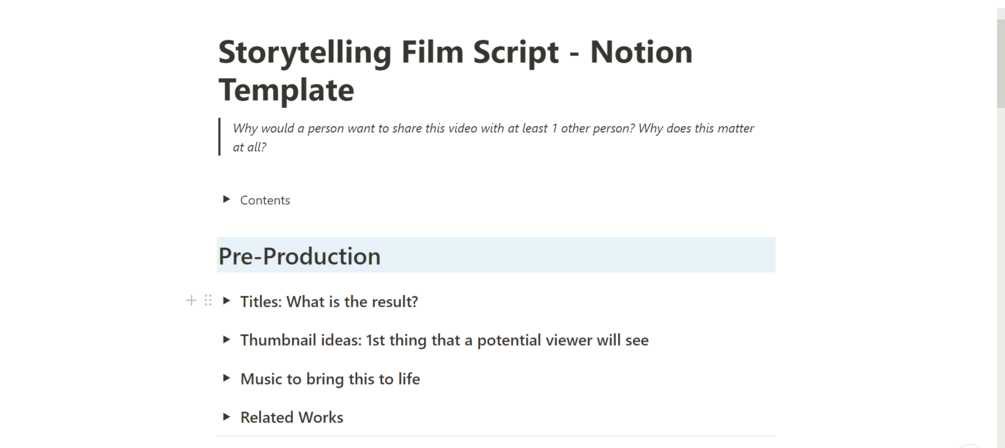Click the plus icon to add a block
Viewport: 1005px width, 448px height.
(x=191, y=300)
